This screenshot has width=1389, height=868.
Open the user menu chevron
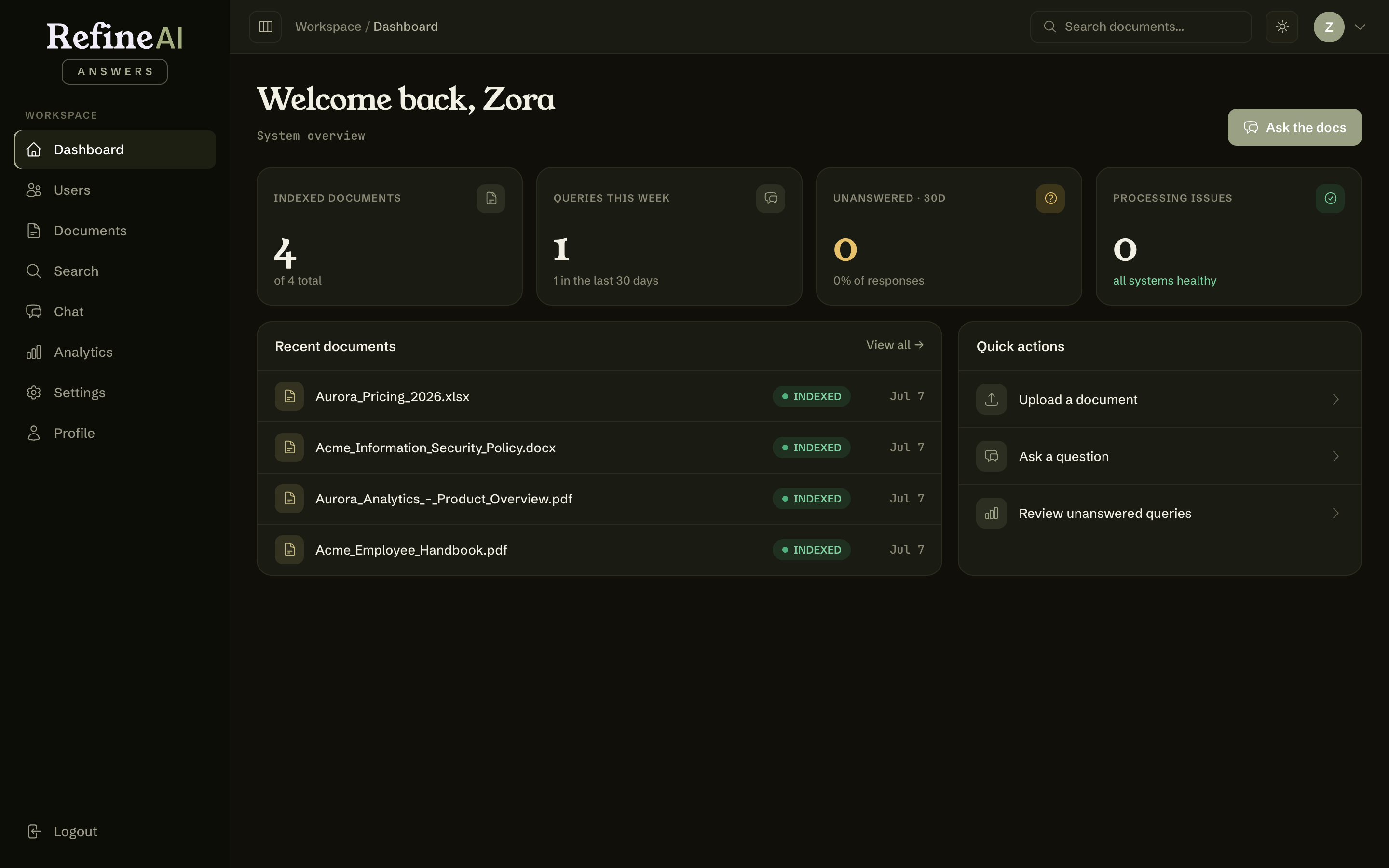click(x=1360, y=27)
